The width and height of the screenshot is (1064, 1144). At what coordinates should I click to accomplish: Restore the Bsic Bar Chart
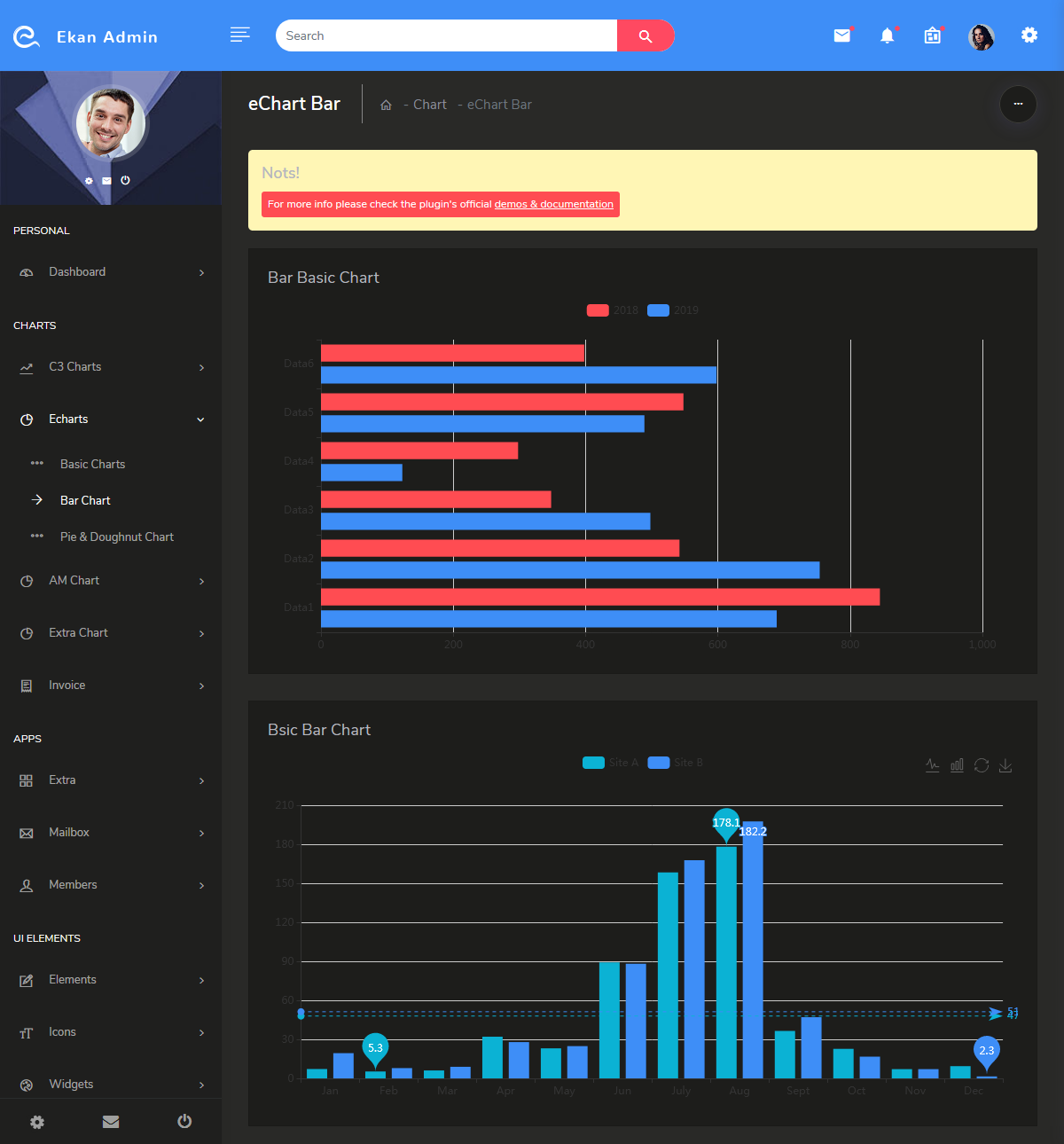point(982,764)
